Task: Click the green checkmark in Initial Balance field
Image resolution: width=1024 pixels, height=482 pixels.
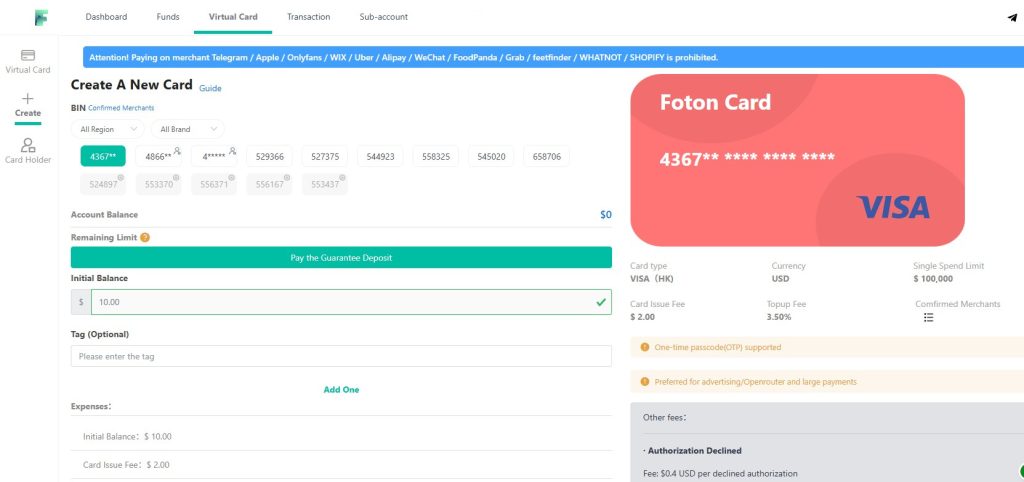Action: tap(601, 302)
